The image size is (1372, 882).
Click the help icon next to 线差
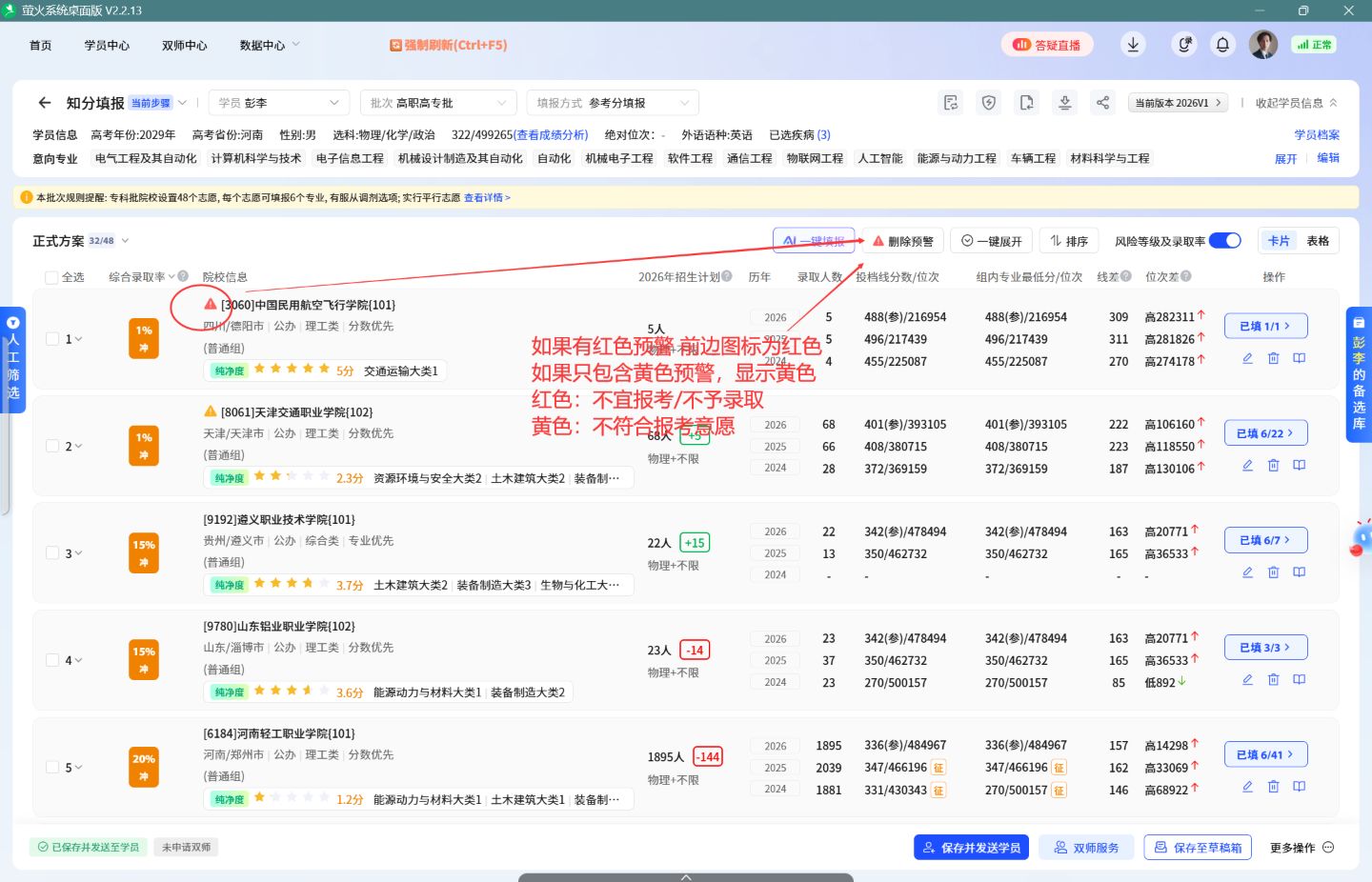pyautogui.click(x=1126, y=276)
